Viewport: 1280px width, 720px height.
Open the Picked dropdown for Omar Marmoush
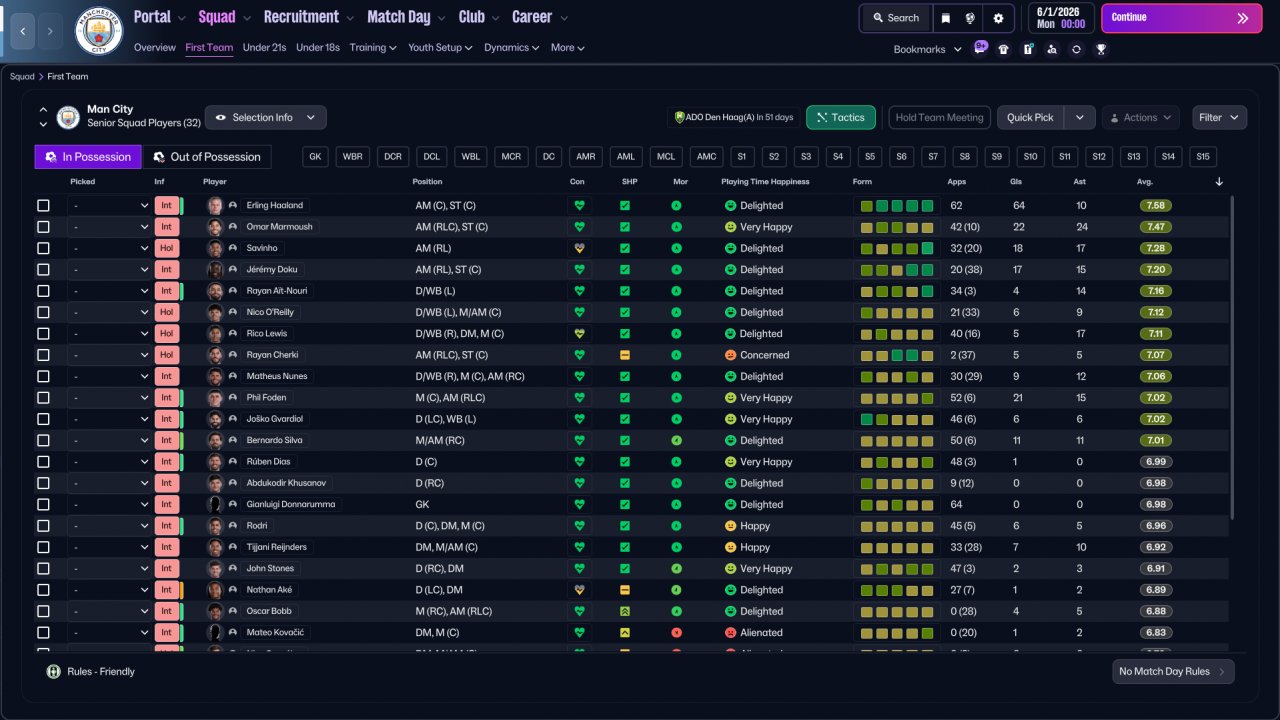[x=110, y=227]
